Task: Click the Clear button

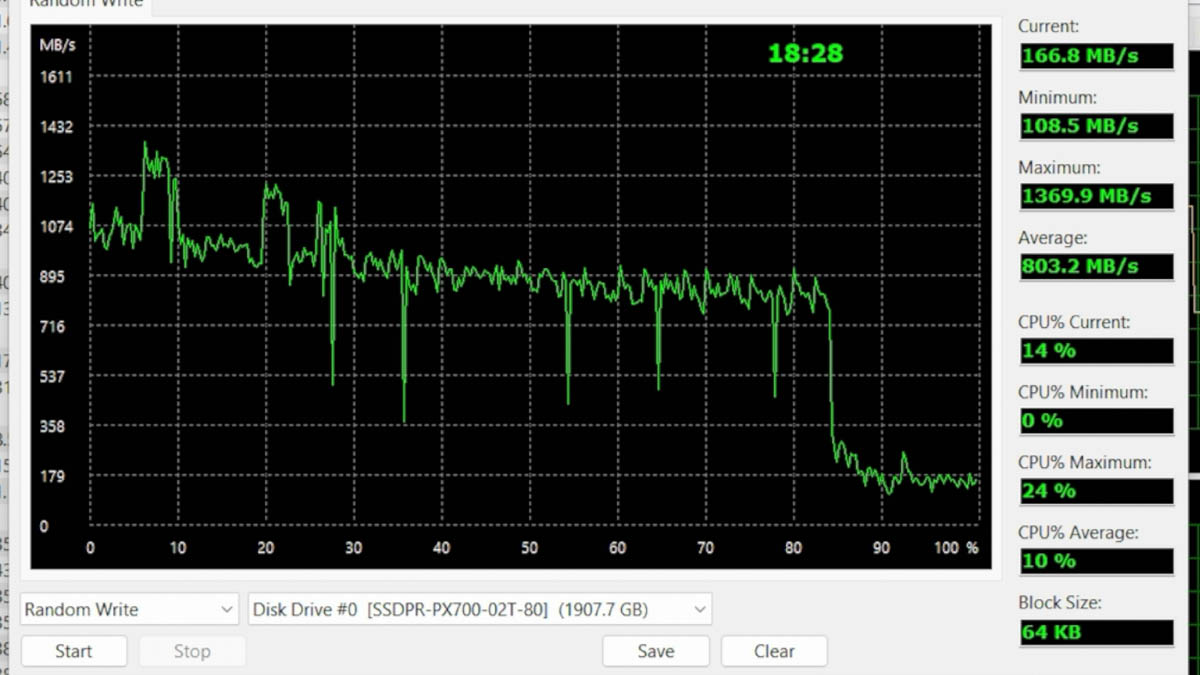Action: 774,651
